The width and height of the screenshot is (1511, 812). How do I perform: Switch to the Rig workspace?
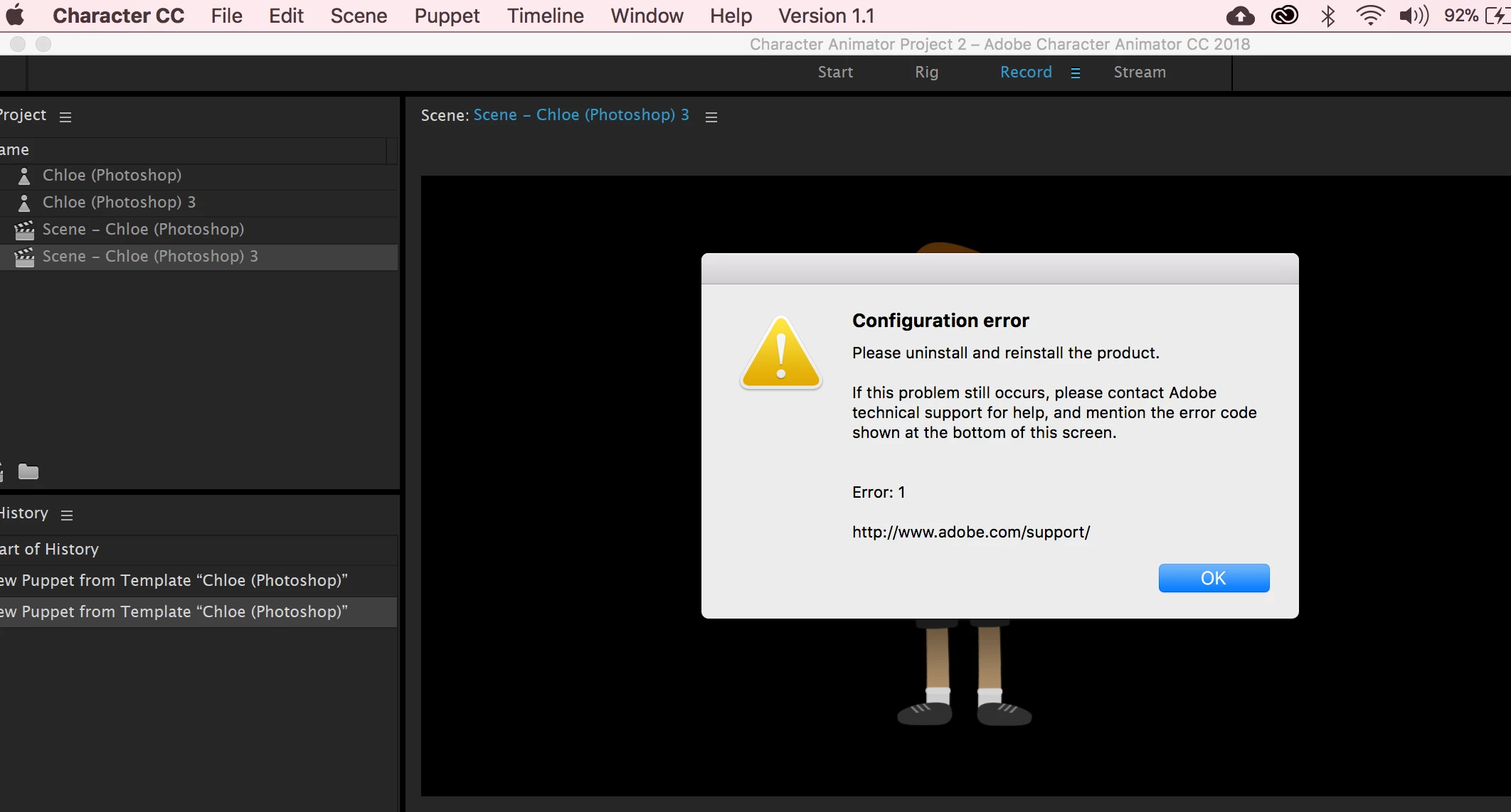tap(926, 72)
